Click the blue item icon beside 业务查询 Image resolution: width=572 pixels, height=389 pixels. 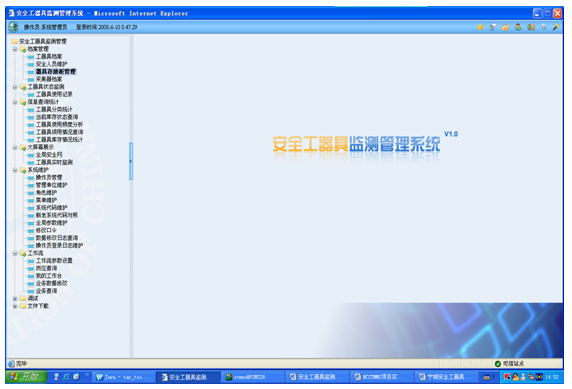click(x=31, y=291)
